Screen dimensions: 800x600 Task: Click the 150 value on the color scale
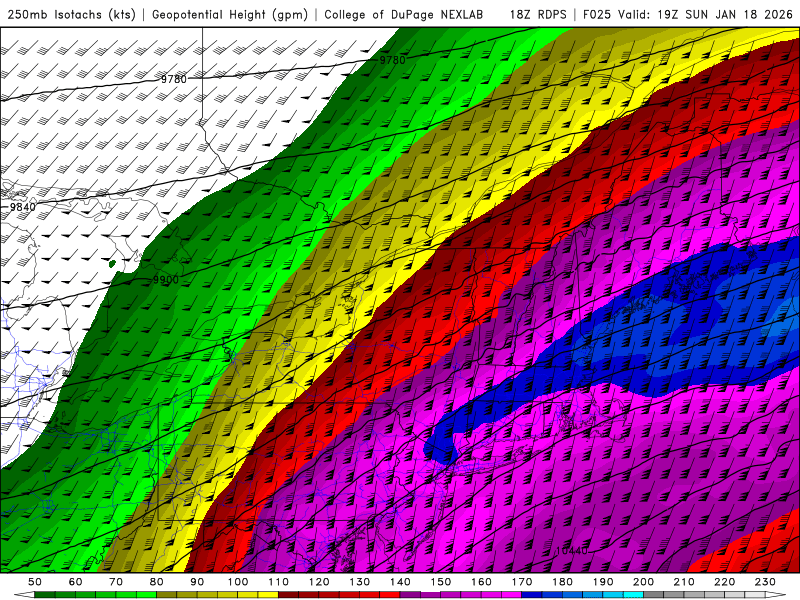point(441,582)
